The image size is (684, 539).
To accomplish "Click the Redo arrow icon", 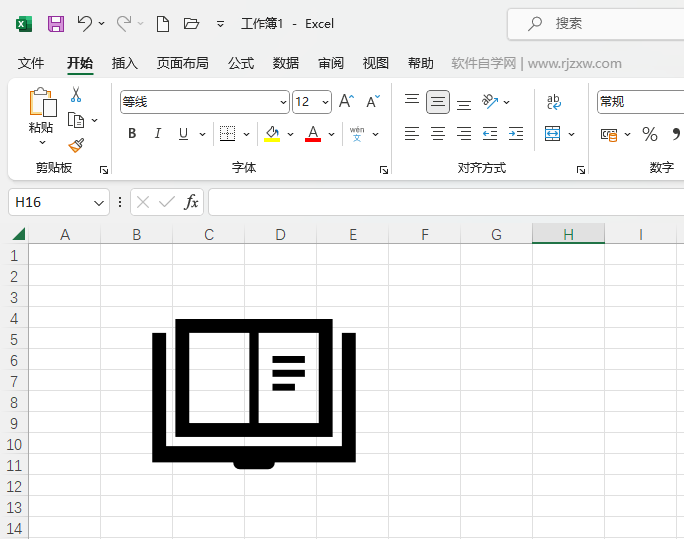I will point(124,24).
